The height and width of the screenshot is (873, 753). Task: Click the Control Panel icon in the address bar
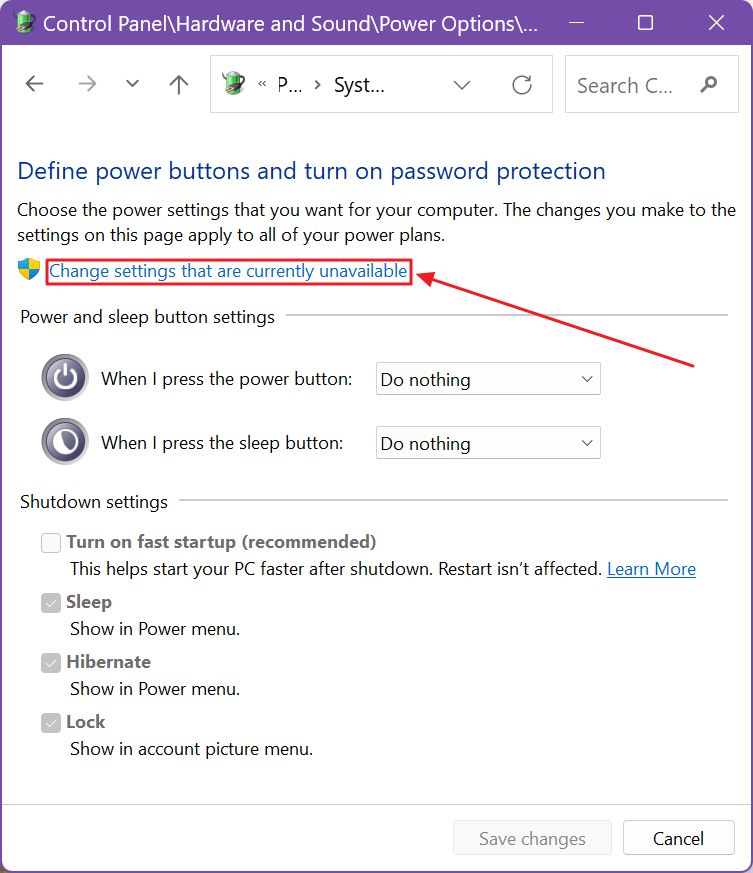[x=233, y=84]
